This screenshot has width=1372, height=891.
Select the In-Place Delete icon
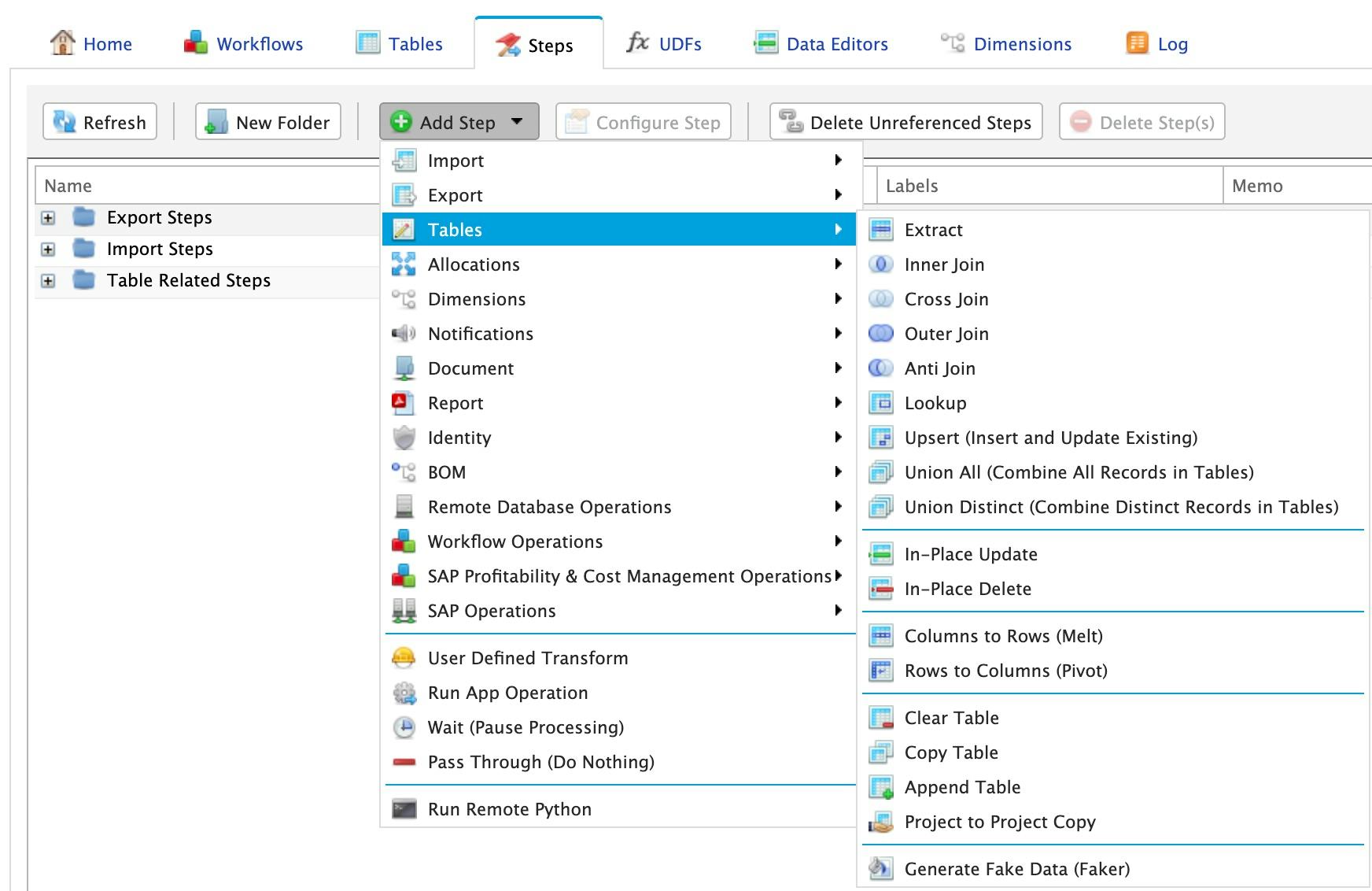coord(880,589)
